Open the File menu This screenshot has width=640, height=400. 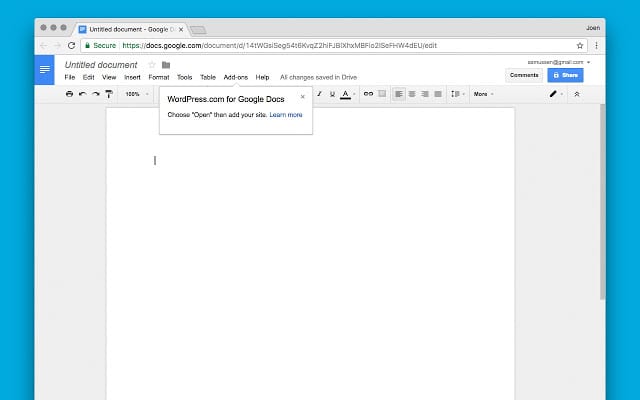click(x=70, y=77)
